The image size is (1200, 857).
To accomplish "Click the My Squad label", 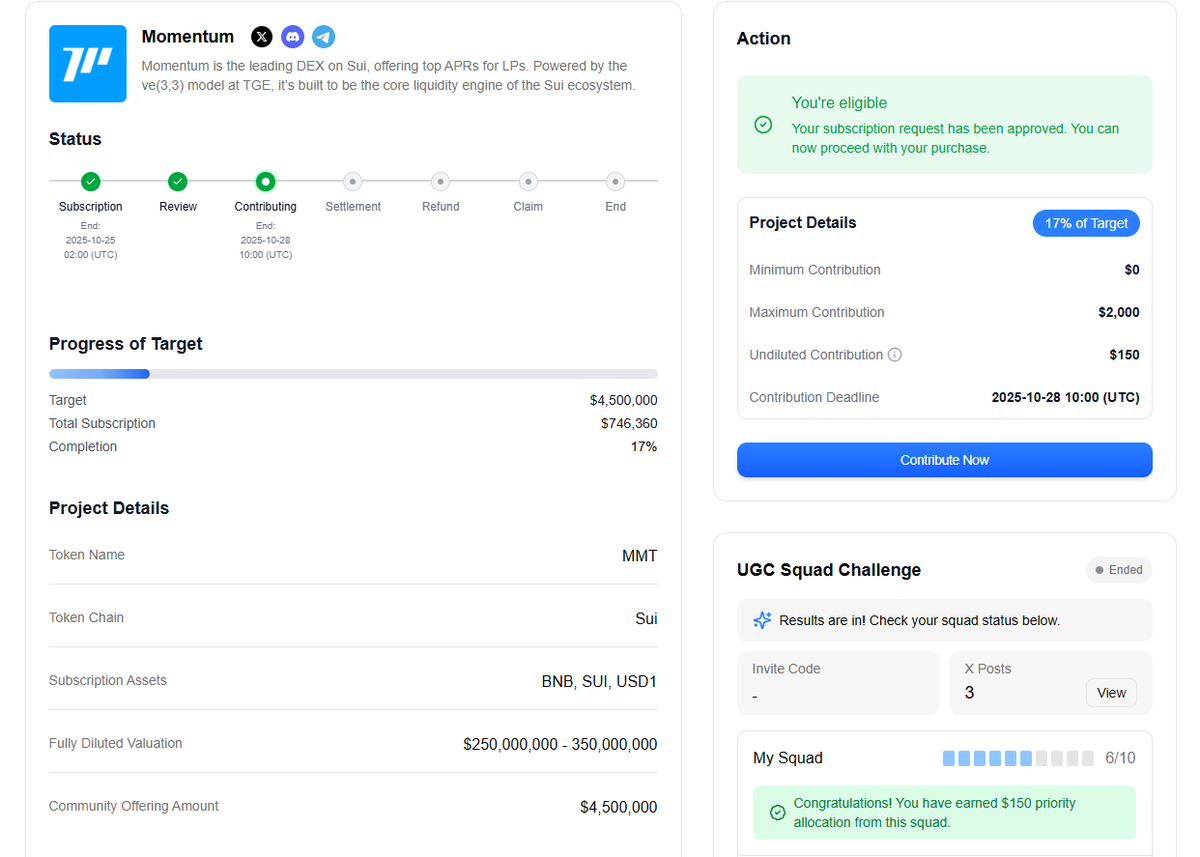I will (x=788, y=758).
